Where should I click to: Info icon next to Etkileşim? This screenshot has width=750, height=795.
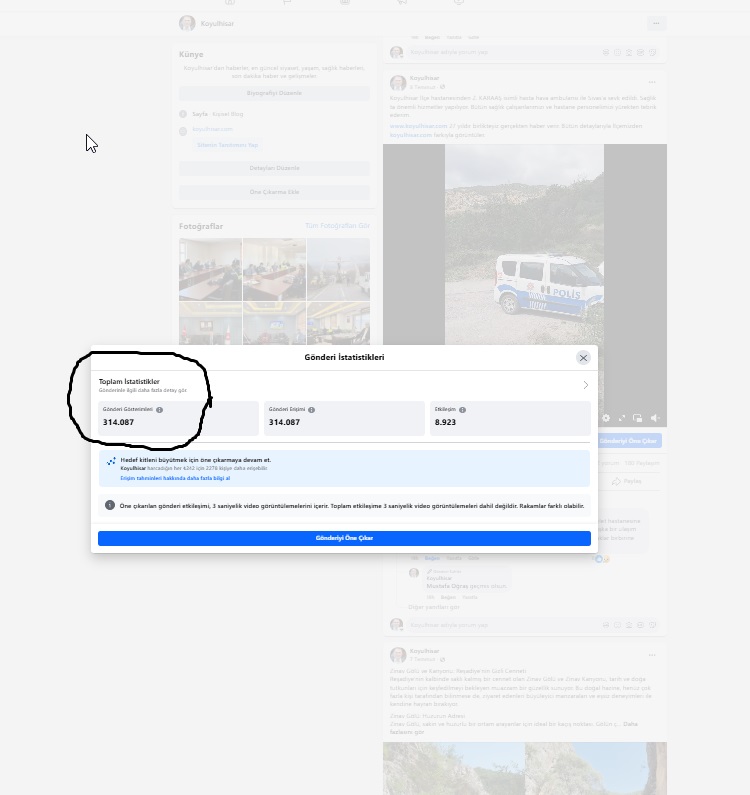[462, 410]
